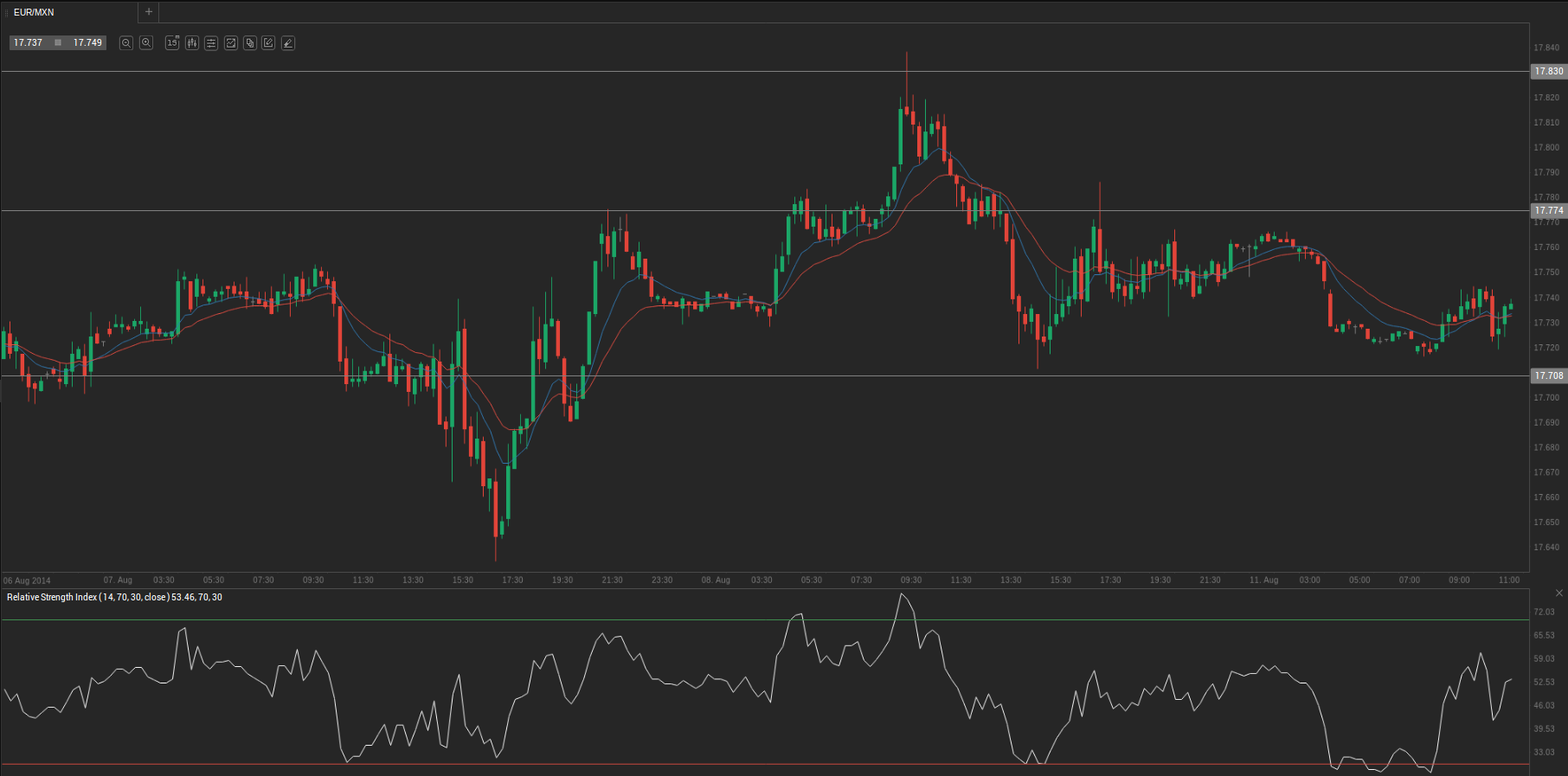Click the 17.840 price axis label
This screenshot has width=1568, height=776.
(x=1546, y=48)
